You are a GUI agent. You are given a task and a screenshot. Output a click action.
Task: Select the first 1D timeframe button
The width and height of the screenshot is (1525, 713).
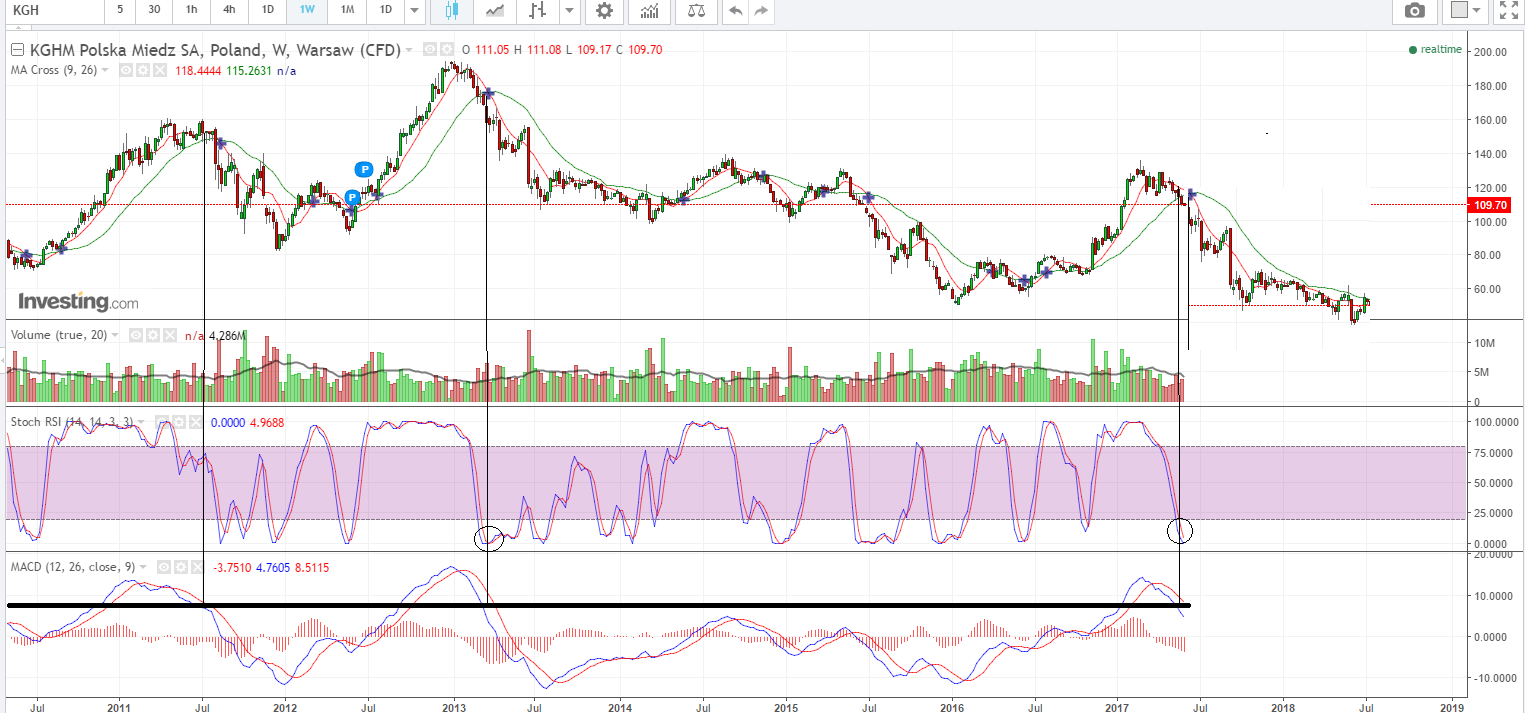pos(267,10)
